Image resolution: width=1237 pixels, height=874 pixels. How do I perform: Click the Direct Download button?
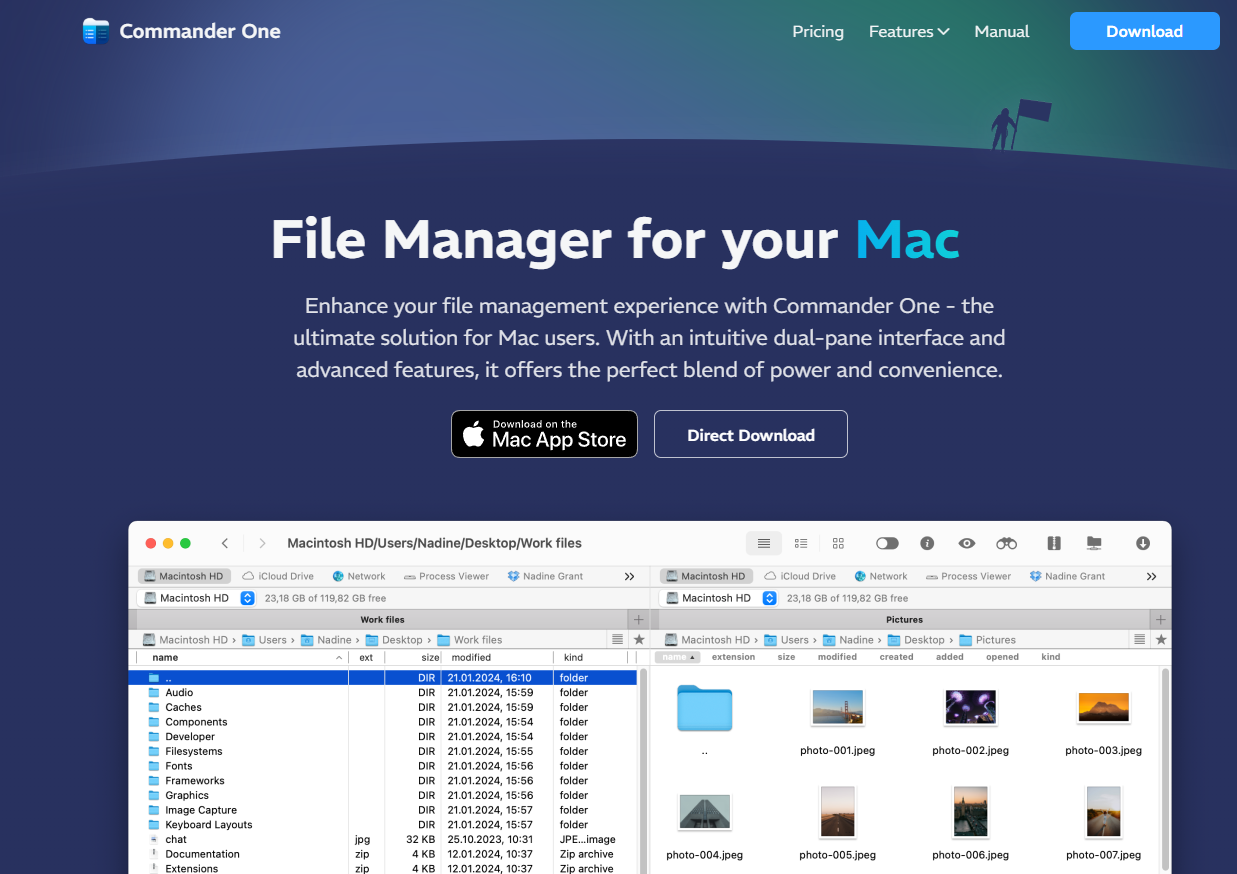[750, 435]
